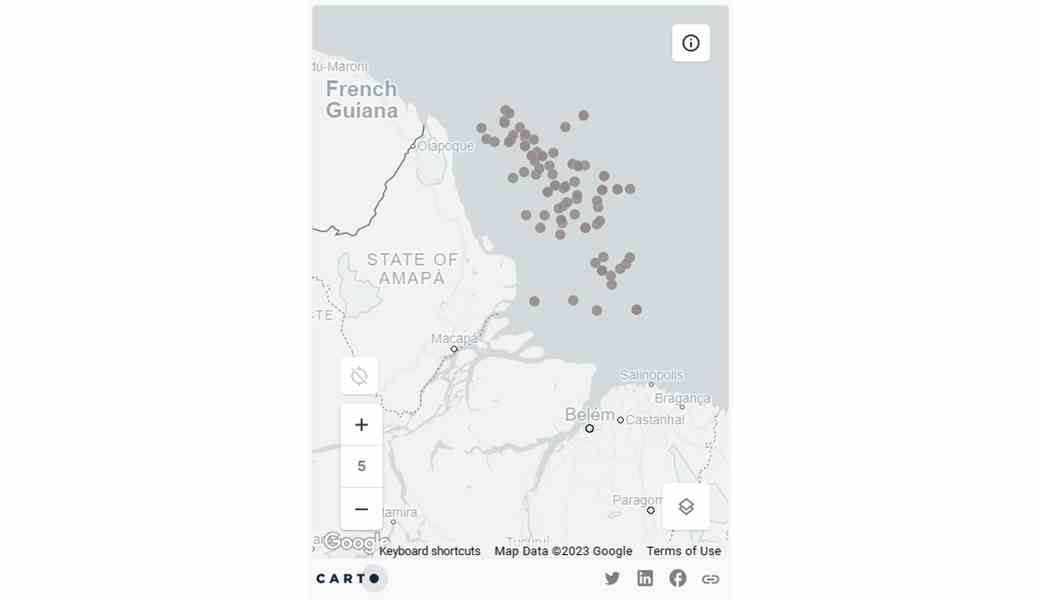The height and width of the screenshot is (600, 1040).
Task: Share the map on LinkedIn
Action: click(x=645, y=578)
